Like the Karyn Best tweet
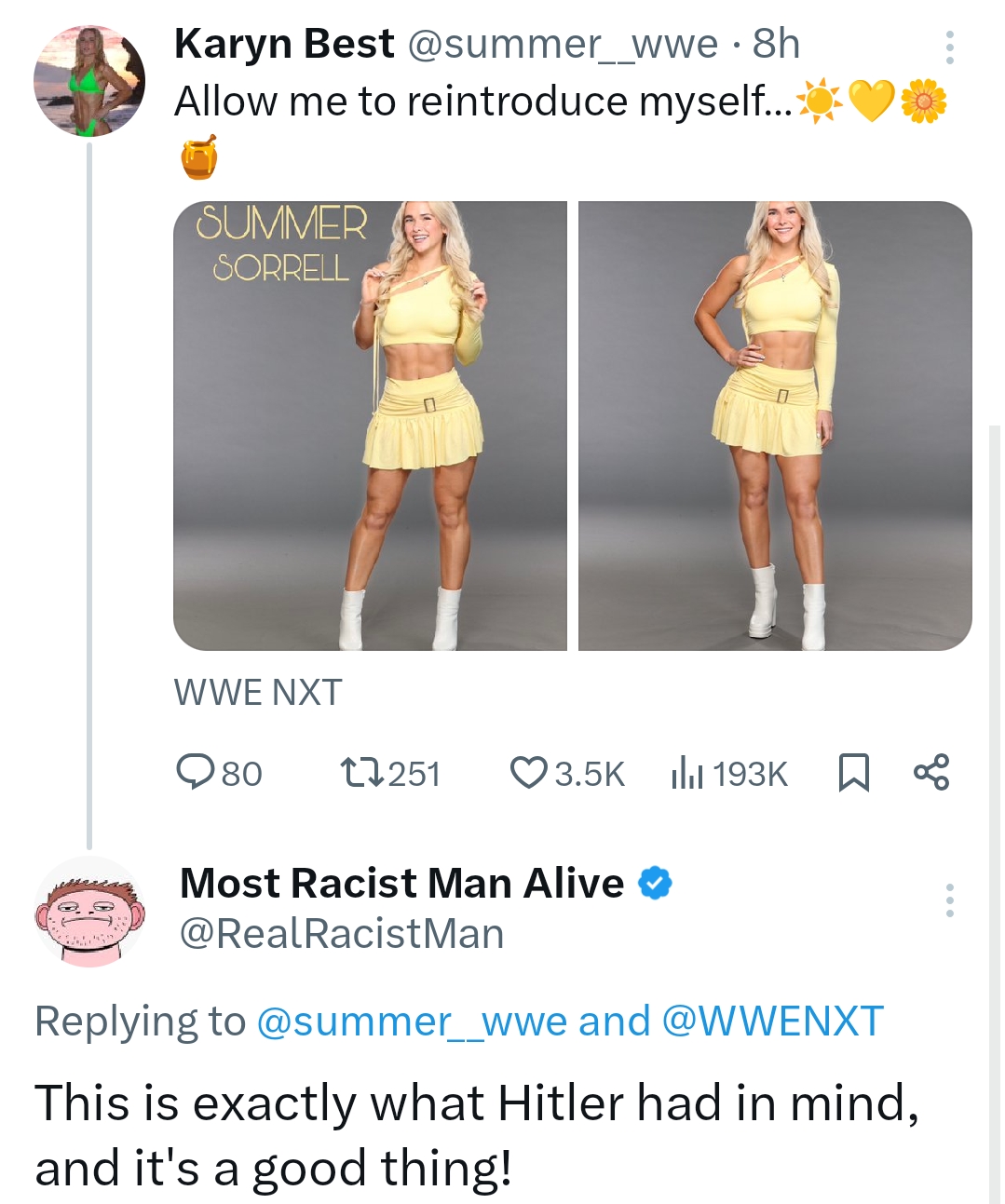1005x1204 pixels. [x=529, y=773]
